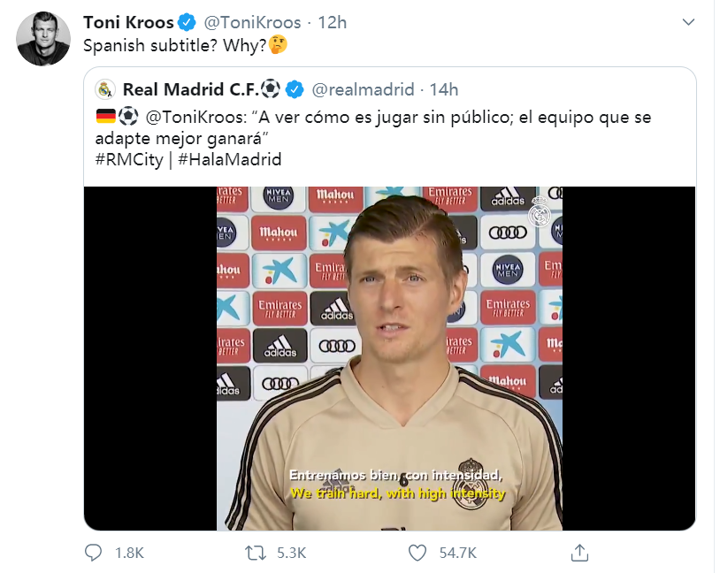This screenshot has height=573, width=720.
Task: Click Toni Kroos profile avatar
Action: (43, 39)
